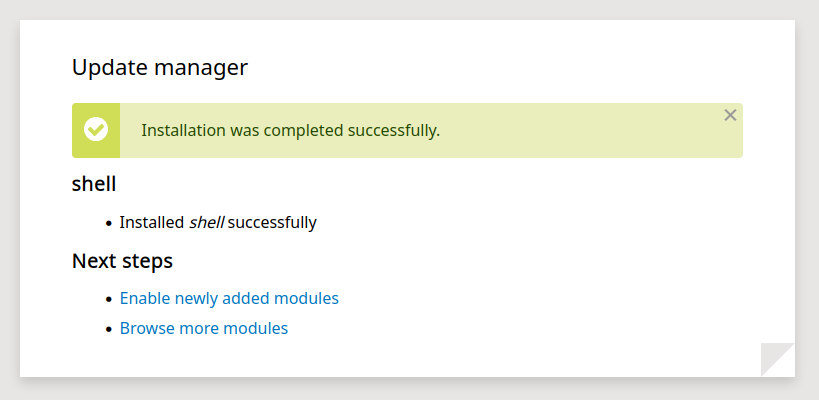Click bullet beside Browse more modules
The width and height of the screenshot is (819, 400).
pos(109,330)
